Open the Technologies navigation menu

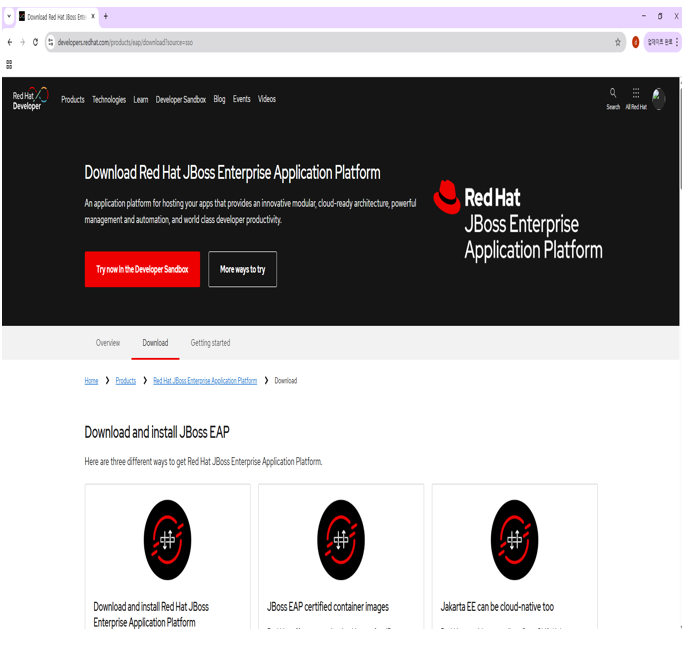click(109, 100)
